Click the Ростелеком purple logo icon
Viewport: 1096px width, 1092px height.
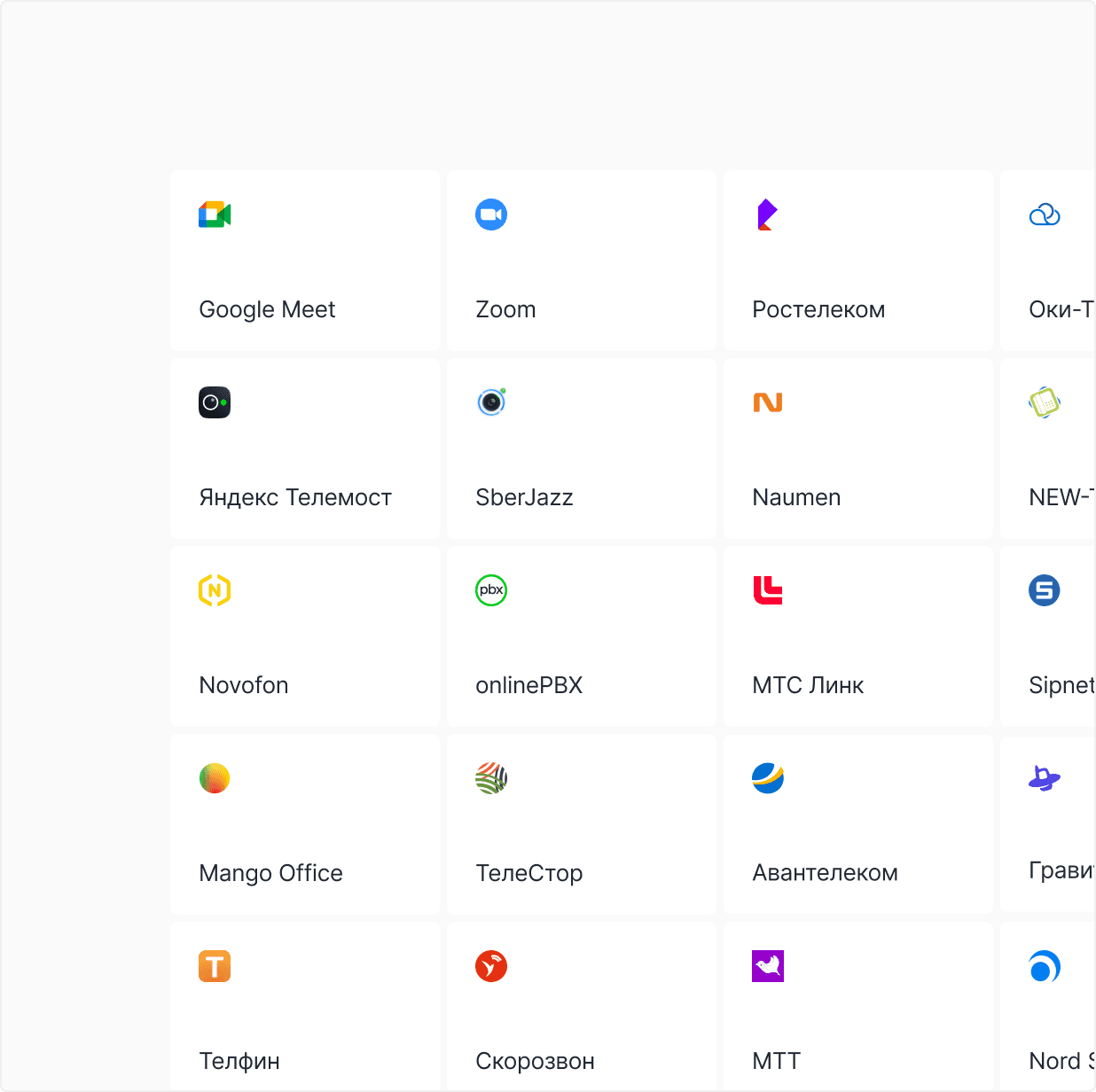[x=768, y=214]
